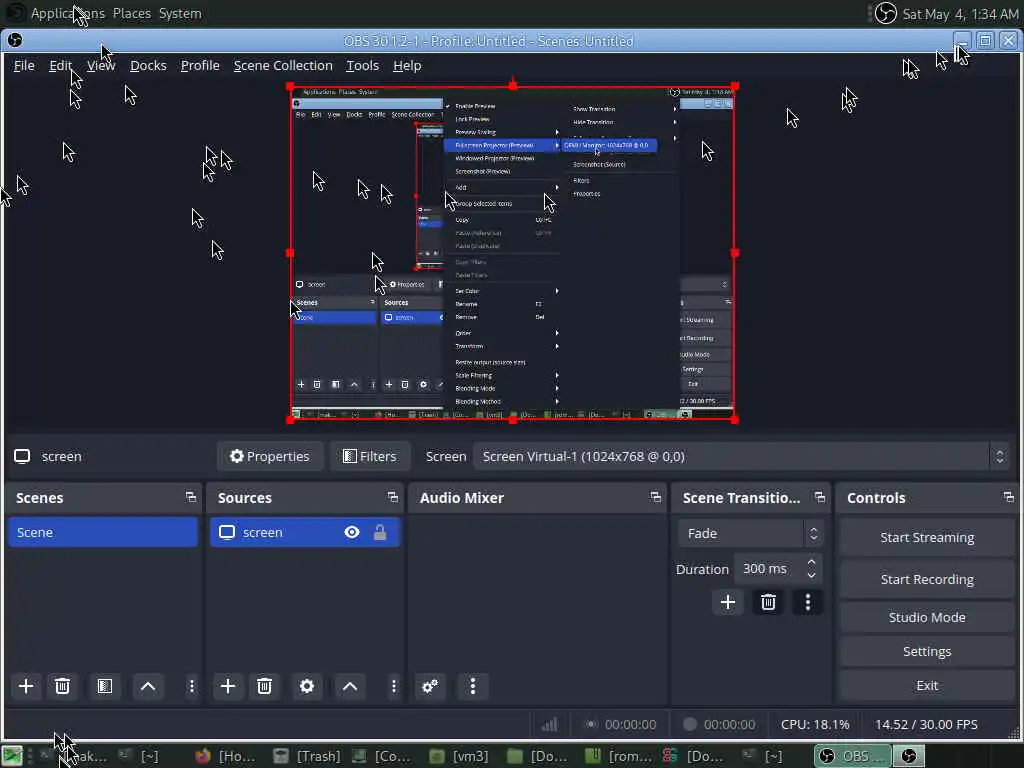Screen dimensions: 1024x768
Task: Pop out the Sources dock
Action: coord(392,498)
